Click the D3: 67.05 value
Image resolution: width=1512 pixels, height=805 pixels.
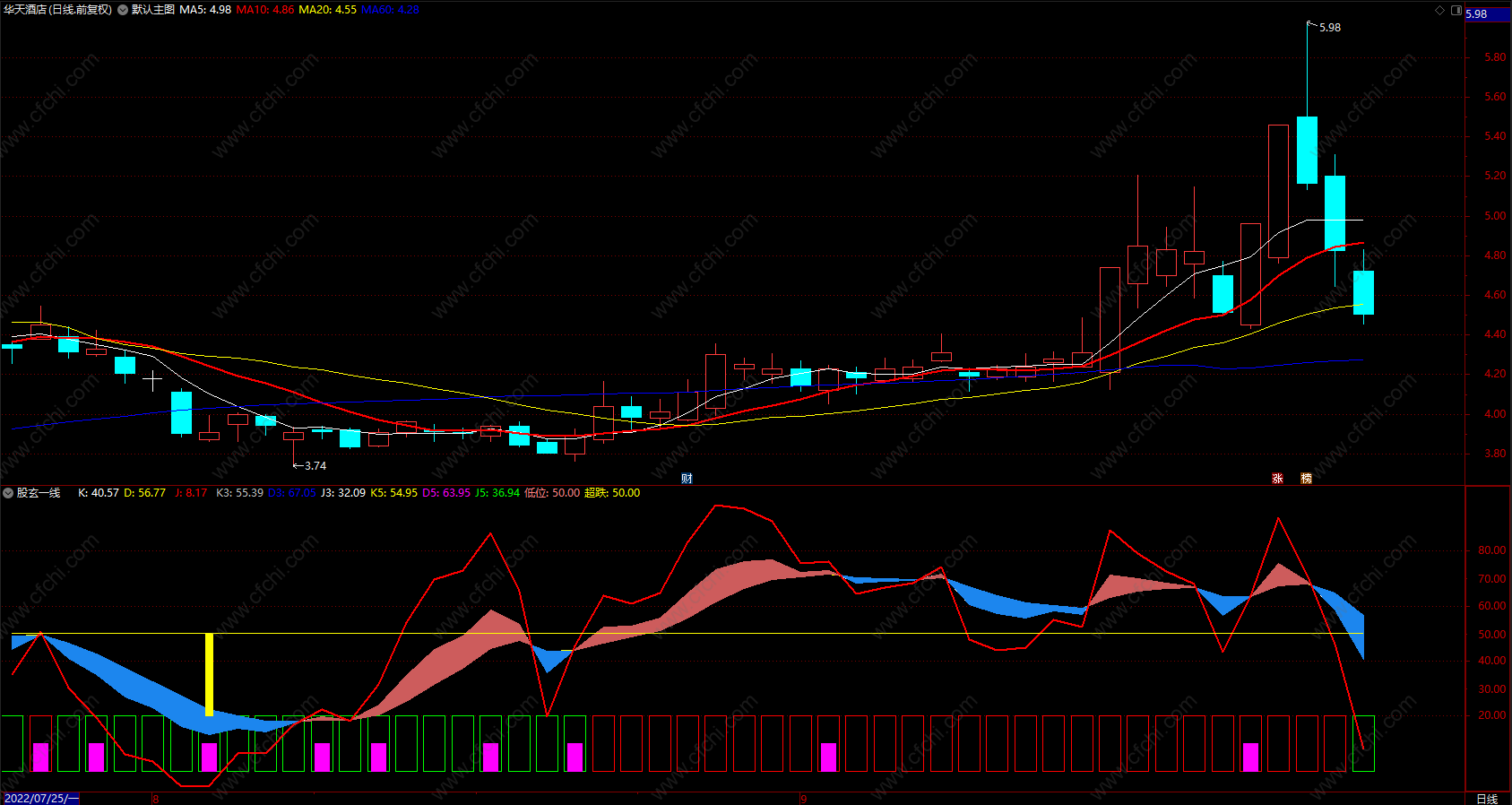pos(292,493)
